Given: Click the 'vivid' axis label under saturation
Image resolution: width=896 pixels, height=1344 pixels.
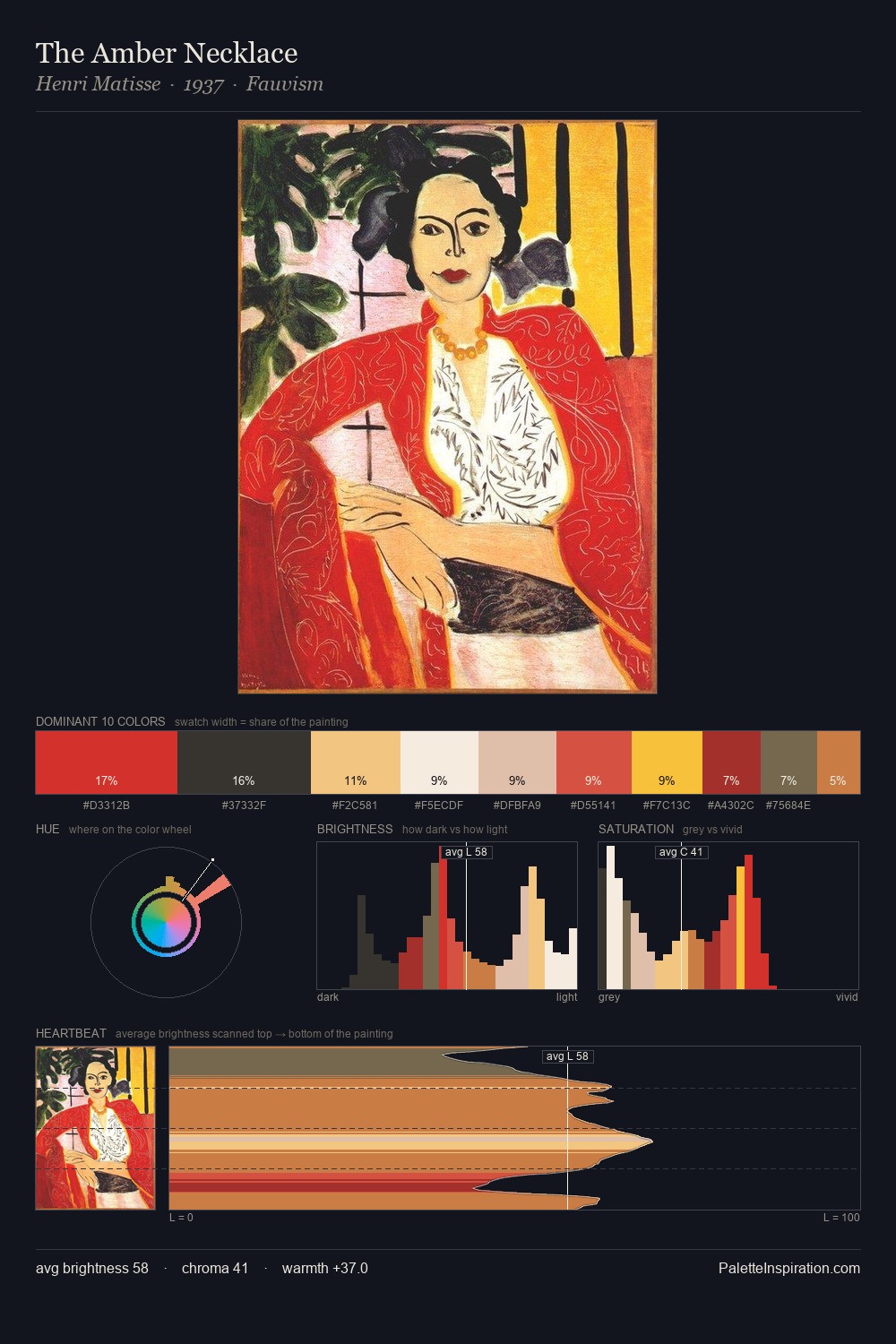Looking at the screenshot, I should [x=847, y=996].
